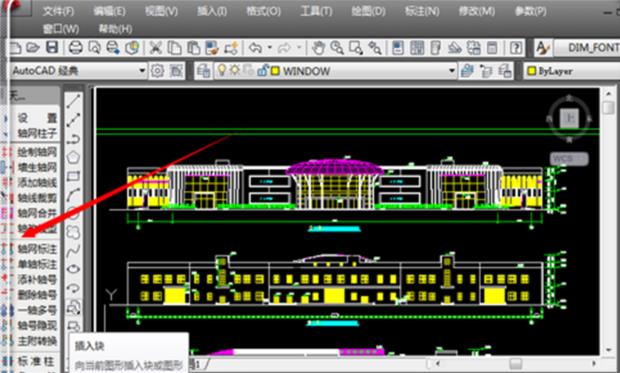The width and height of the screenshot is (620, 373).
Task: Select the Cut scissors icon
Action: 155,48
